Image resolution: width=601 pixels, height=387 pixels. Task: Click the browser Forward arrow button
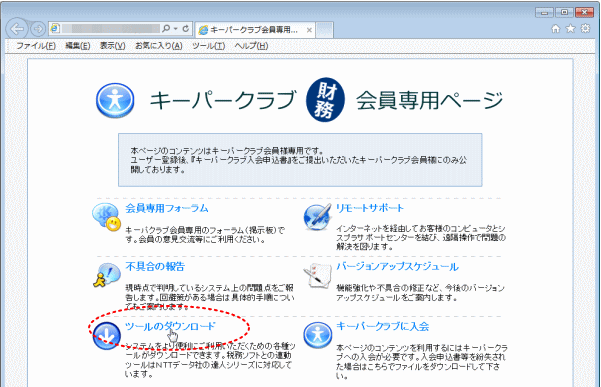click(x=38, y=29)
